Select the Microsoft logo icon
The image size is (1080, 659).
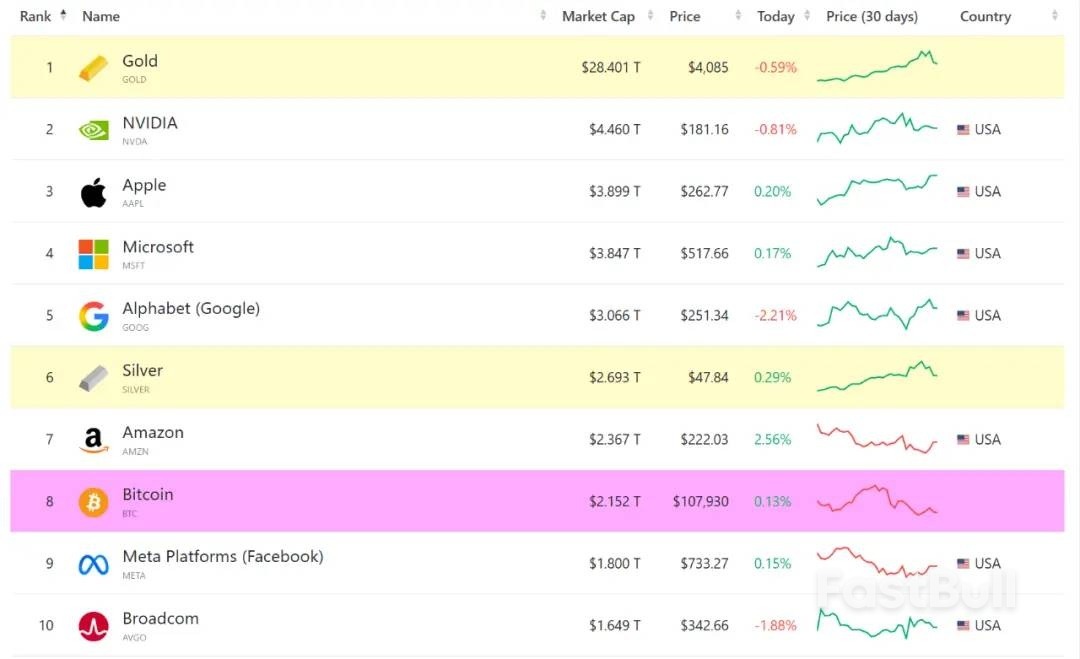[92, 253]
